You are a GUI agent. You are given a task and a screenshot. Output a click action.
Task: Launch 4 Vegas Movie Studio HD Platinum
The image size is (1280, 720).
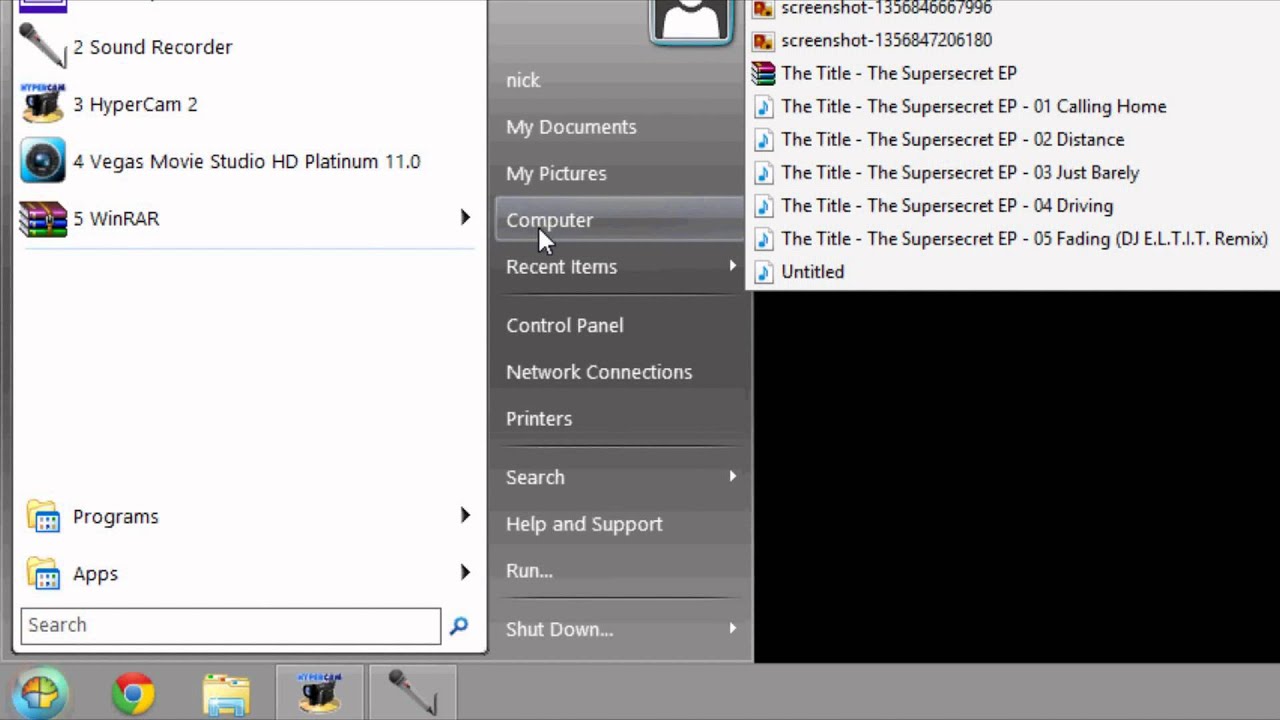tap(246, 161)
